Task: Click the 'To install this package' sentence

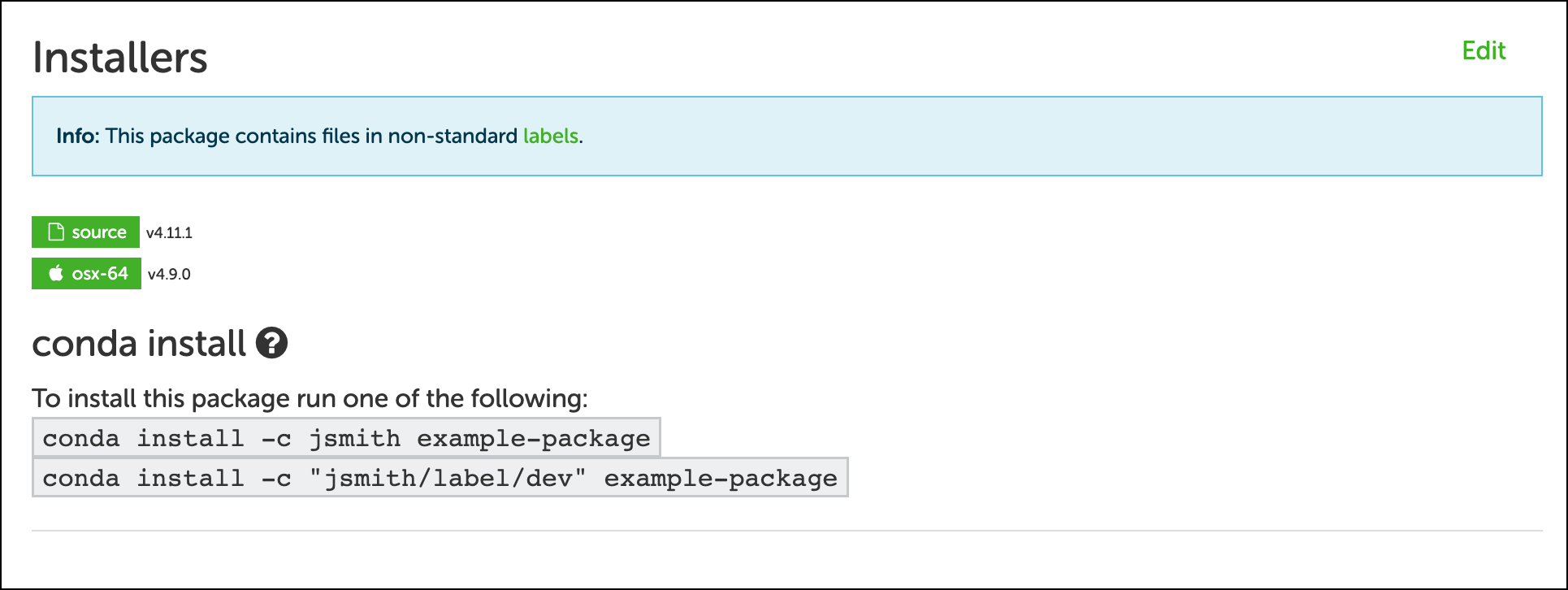Action: pos(310,398)
